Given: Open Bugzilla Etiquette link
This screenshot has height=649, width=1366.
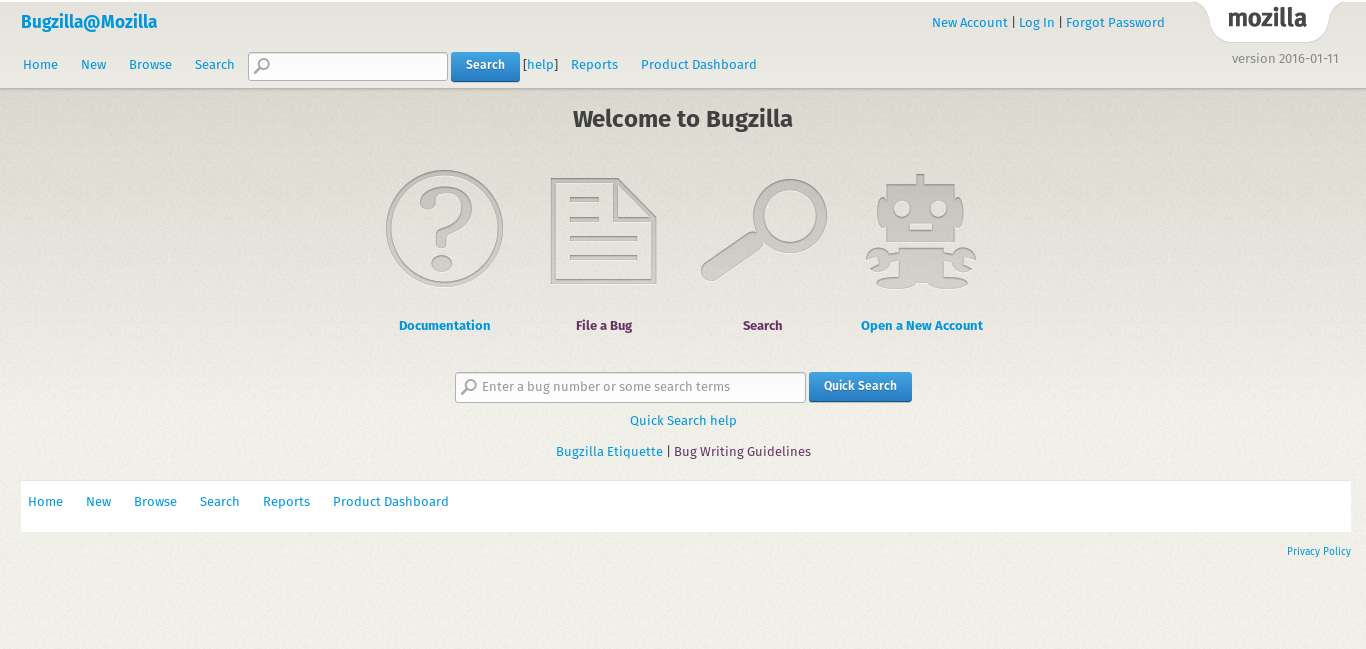Looking at the screenshot, I should [609, 452].
